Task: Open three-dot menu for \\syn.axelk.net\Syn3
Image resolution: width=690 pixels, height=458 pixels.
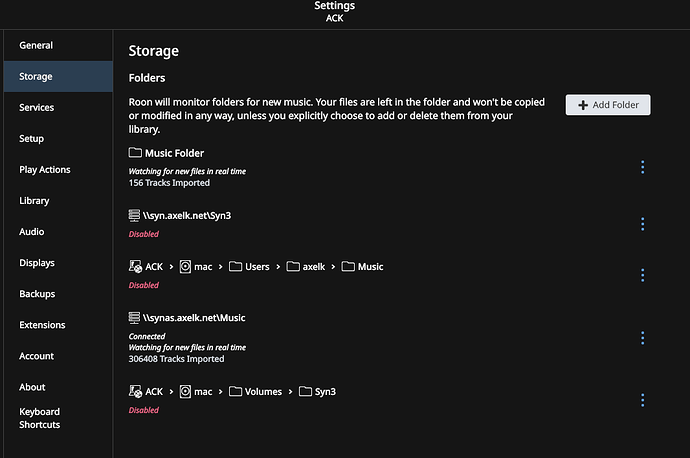Action: pyautogui.click(x=642, y=224)
